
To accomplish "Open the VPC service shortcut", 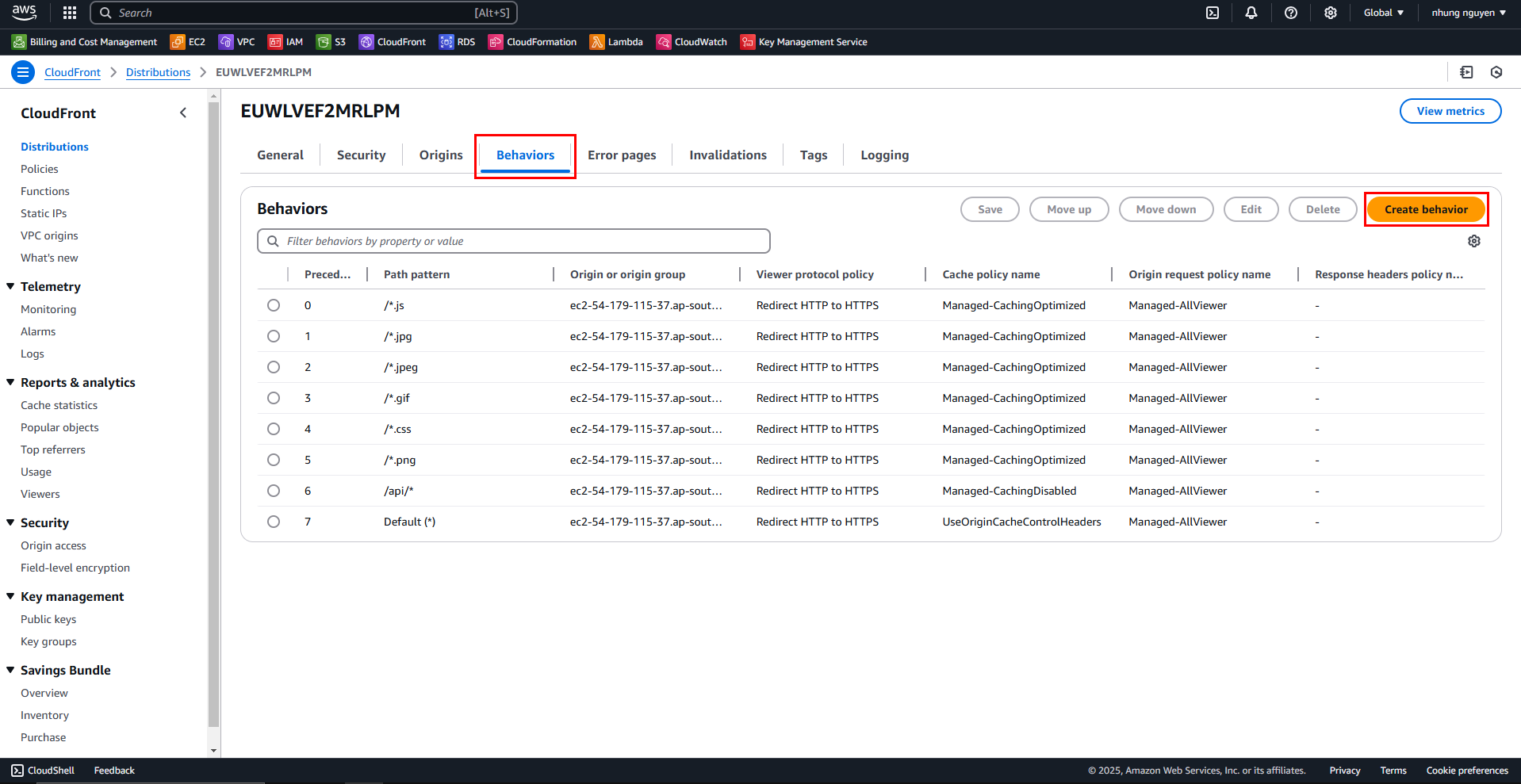I will (x=237, y=42).
